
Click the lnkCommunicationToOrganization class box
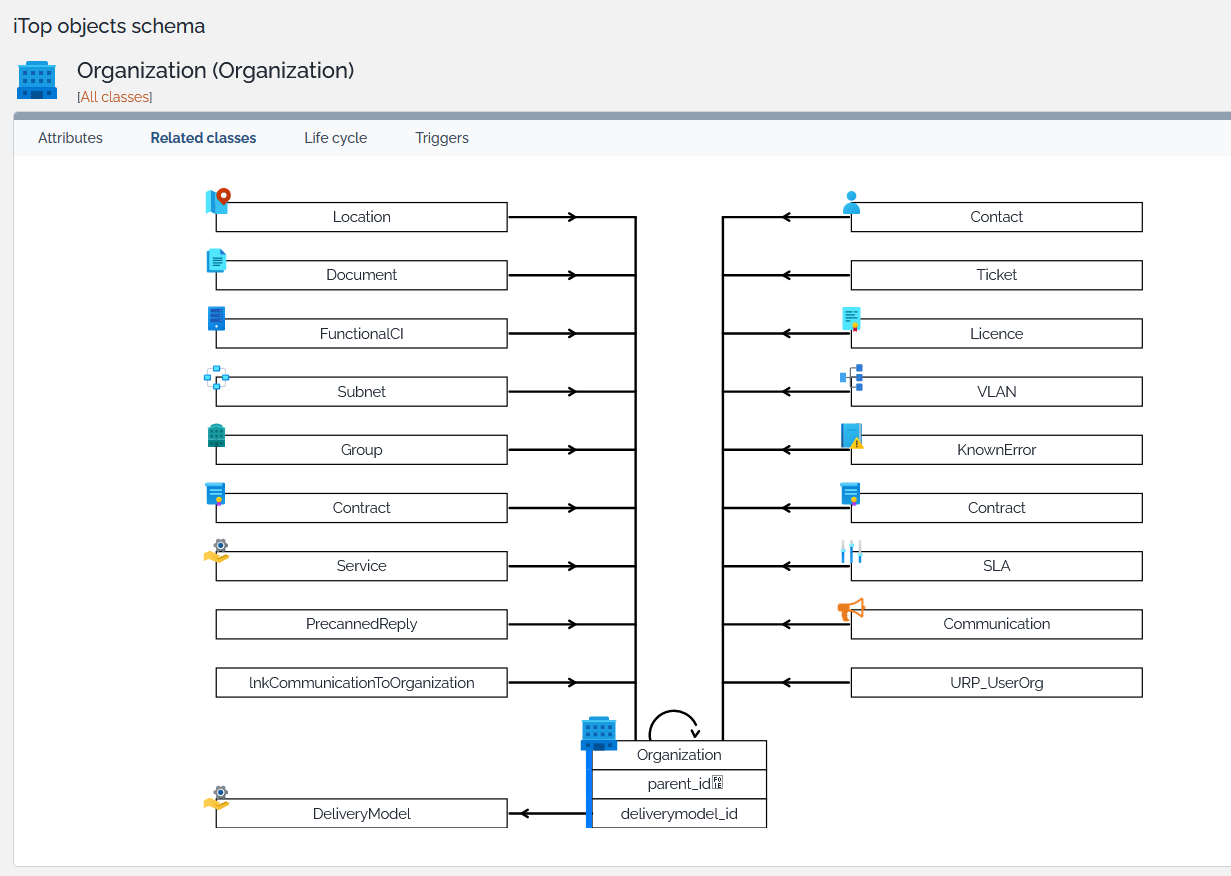click(361, 683)
